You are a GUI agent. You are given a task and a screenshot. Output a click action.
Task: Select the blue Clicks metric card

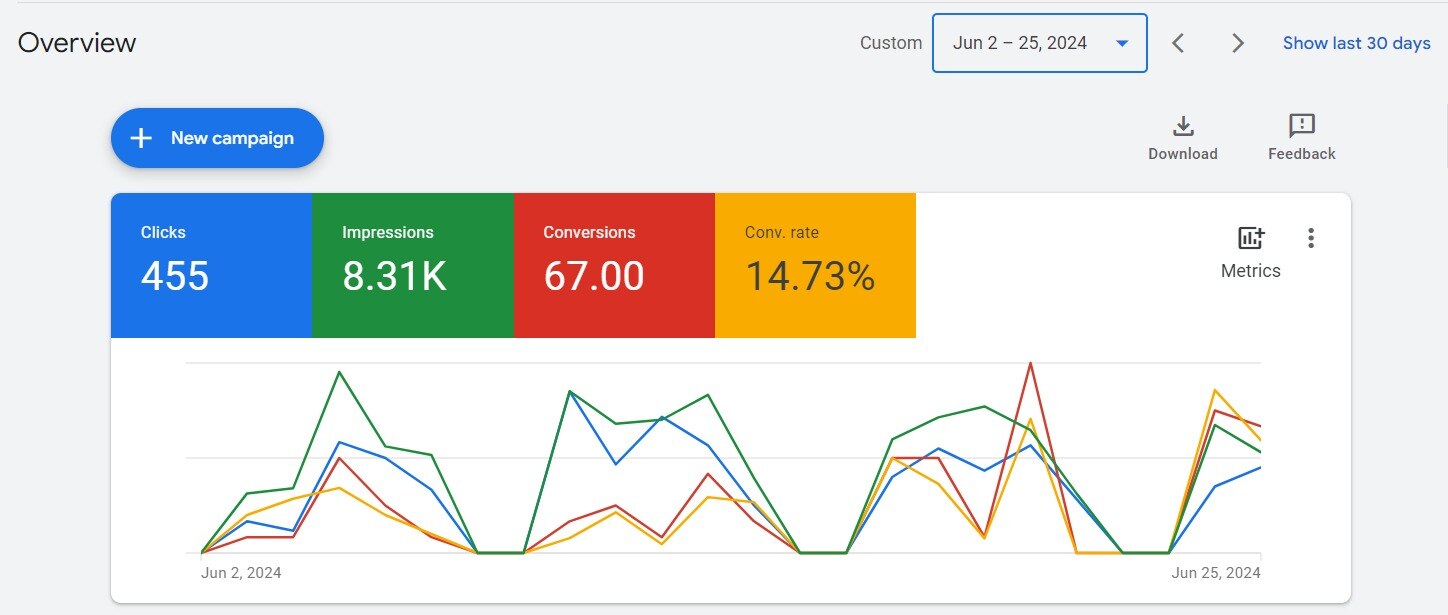[211, 265]
